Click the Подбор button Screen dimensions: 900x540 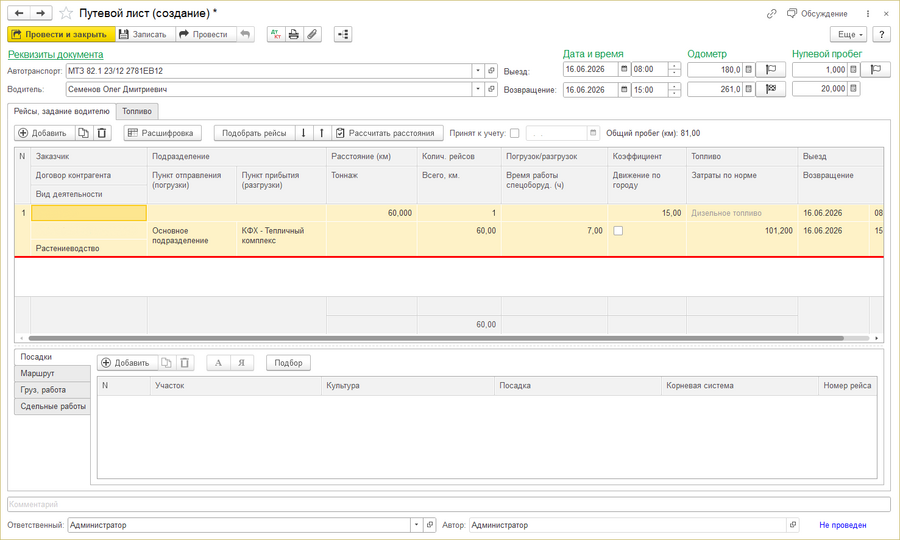click(x=288, y=363)
